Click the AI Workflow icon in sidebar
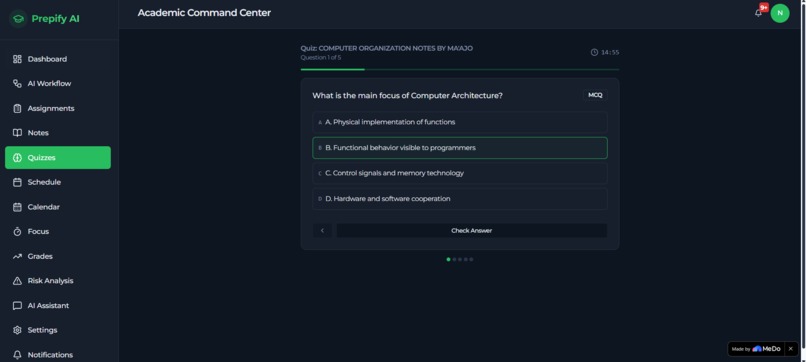806x362 pixels. [x=17, y=84]
